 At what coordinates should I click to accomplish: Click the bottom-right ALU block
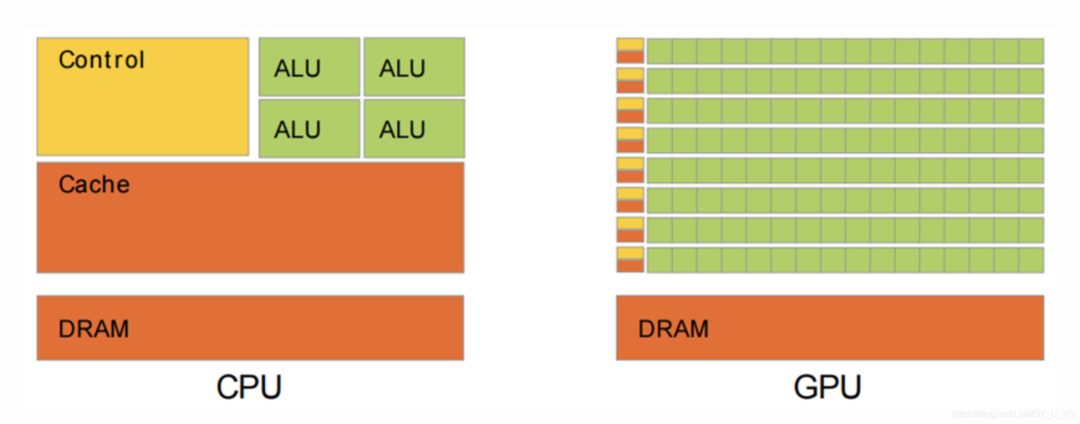pyautogui.click(x=413, y=127)
